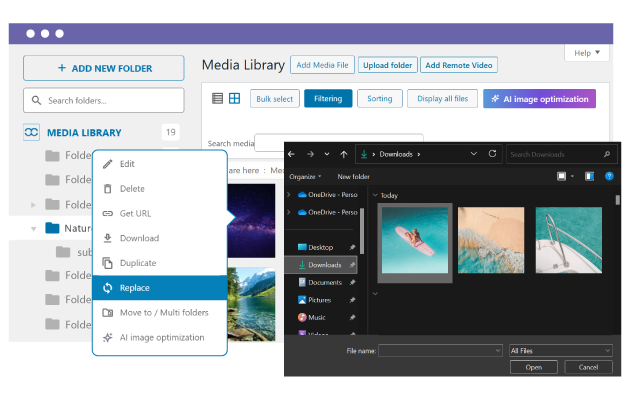Image resolution: width=630 pixels, height=400 pixels.
Task: Collapse the Today group chevron
Action: tap(375, 196)
